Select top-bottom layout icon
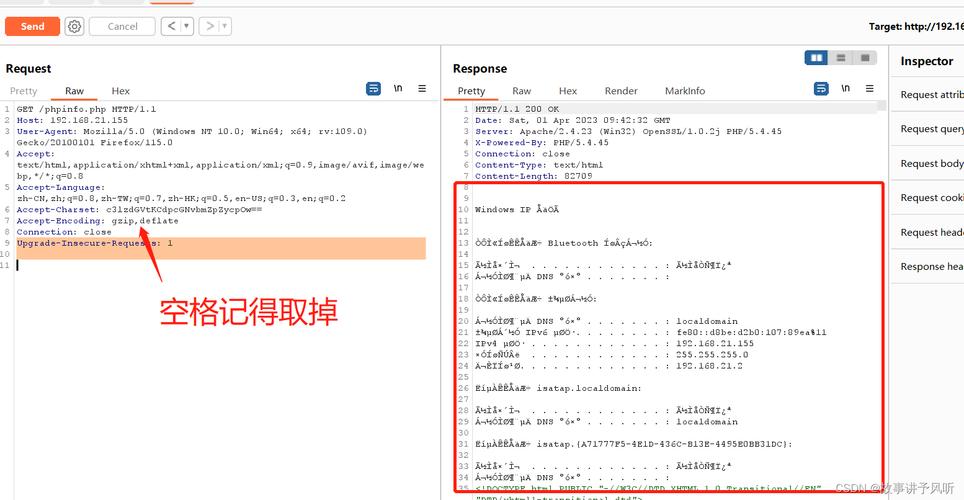Image resolution: width=964 pixels, height=500 pixels. coord(840,58)
